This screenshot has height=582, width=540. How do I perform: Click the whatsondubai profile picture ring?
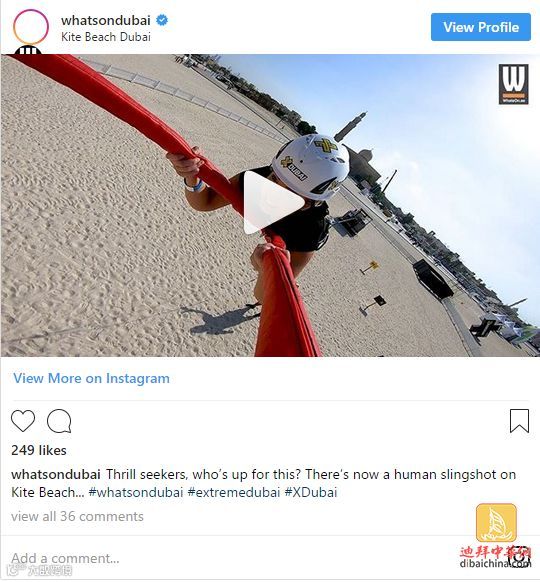click(30, 27)
